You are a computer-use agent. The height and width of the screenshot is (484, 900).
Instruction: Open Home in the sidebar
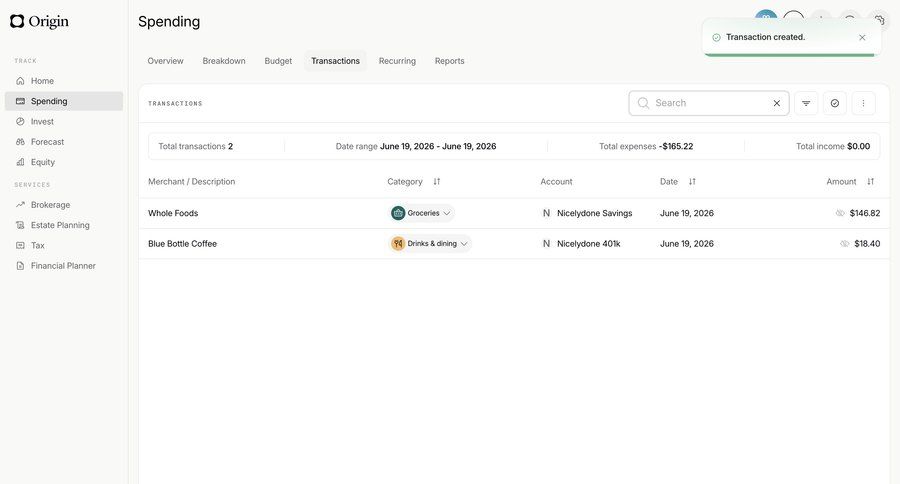click(x=64, y=81)
